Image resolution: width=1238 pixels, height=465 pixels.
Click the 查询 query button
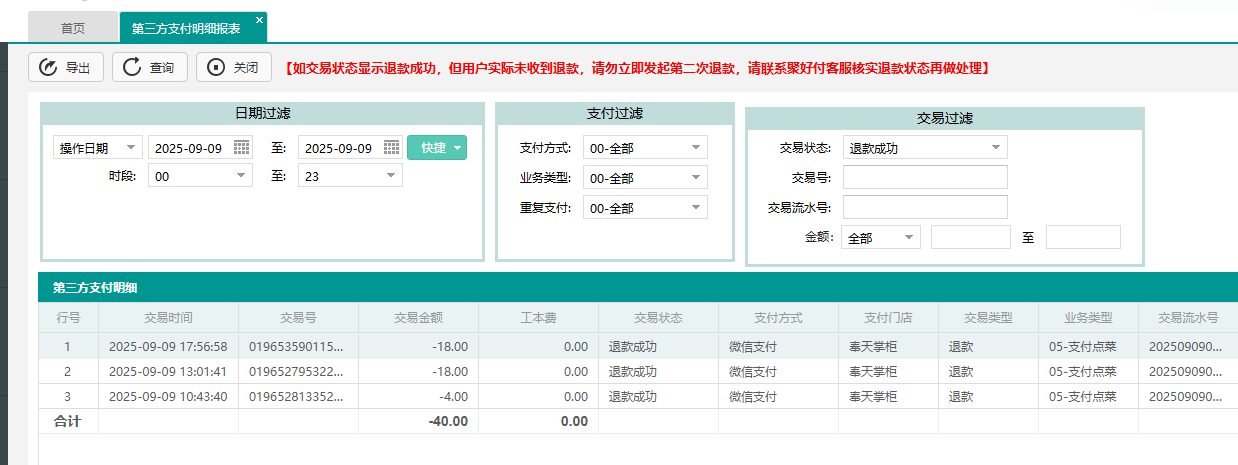click(150, 68)
